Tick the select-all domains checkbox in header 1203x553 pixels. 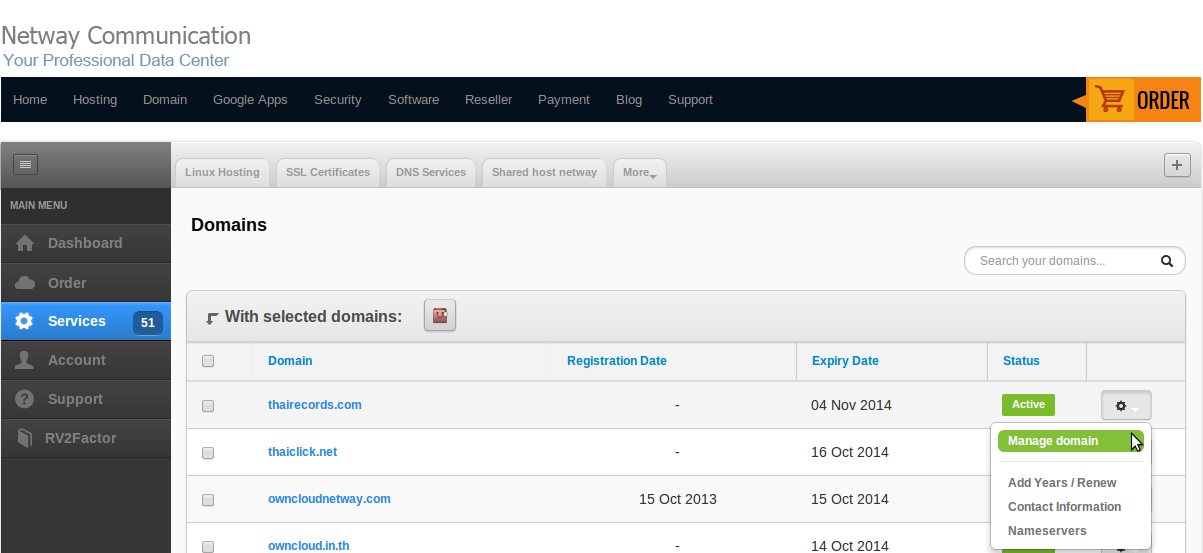(x=208, y=361)
